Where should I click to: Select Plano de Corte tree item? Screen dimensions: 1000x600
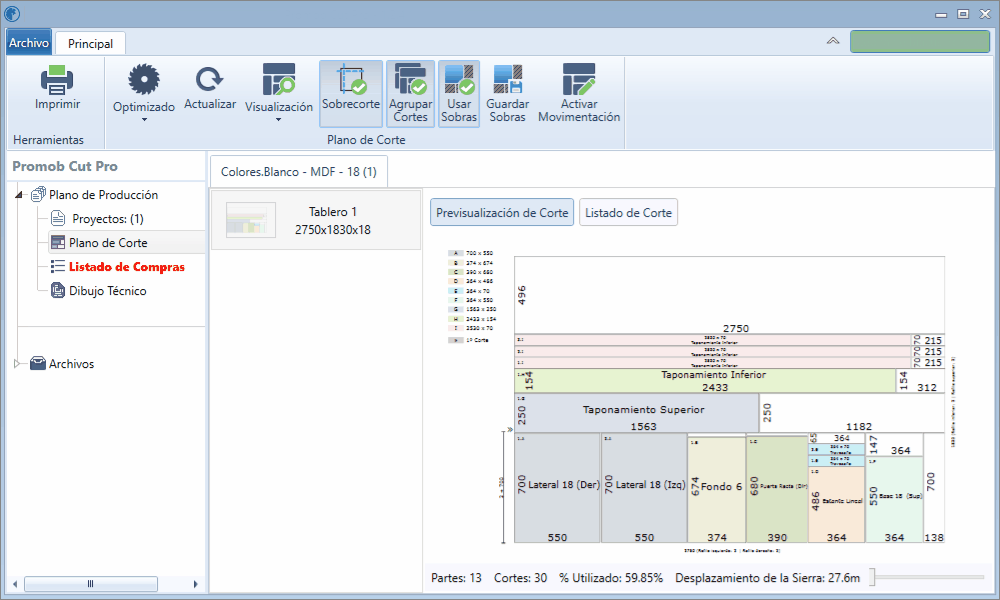pos(108,243)
